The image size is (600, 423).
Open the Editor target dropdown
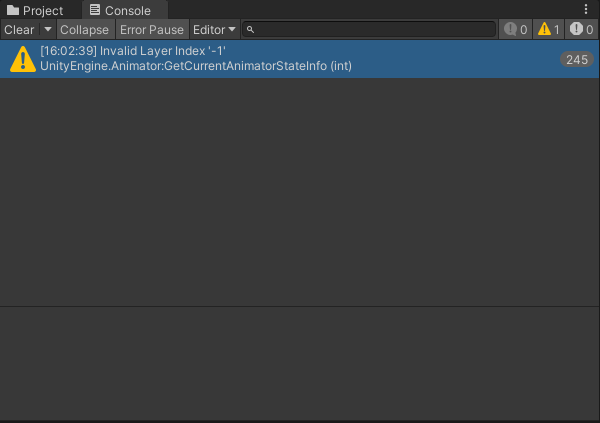pyautogui.click(x=214, y=30)
